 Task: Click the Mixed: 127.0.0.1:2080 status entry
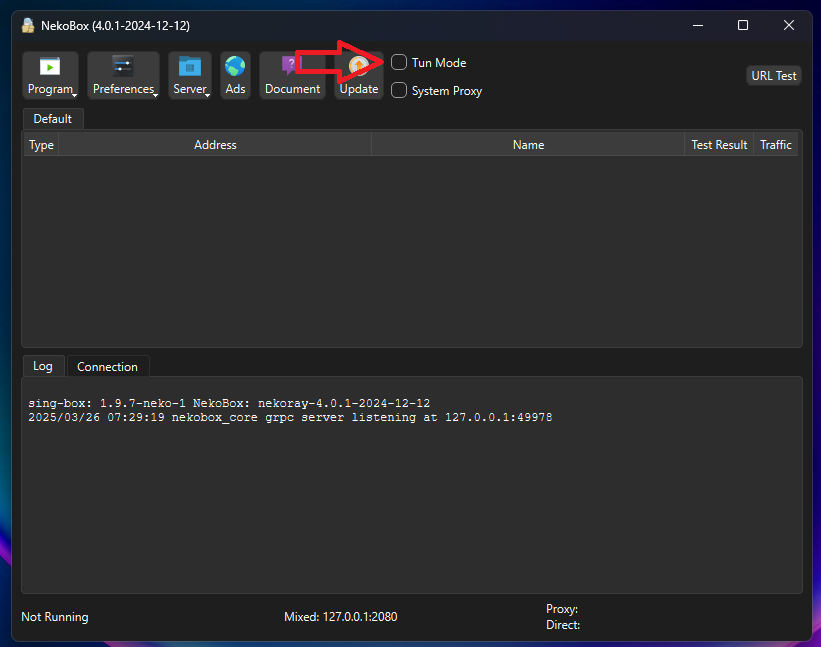(x=340, y=617)
